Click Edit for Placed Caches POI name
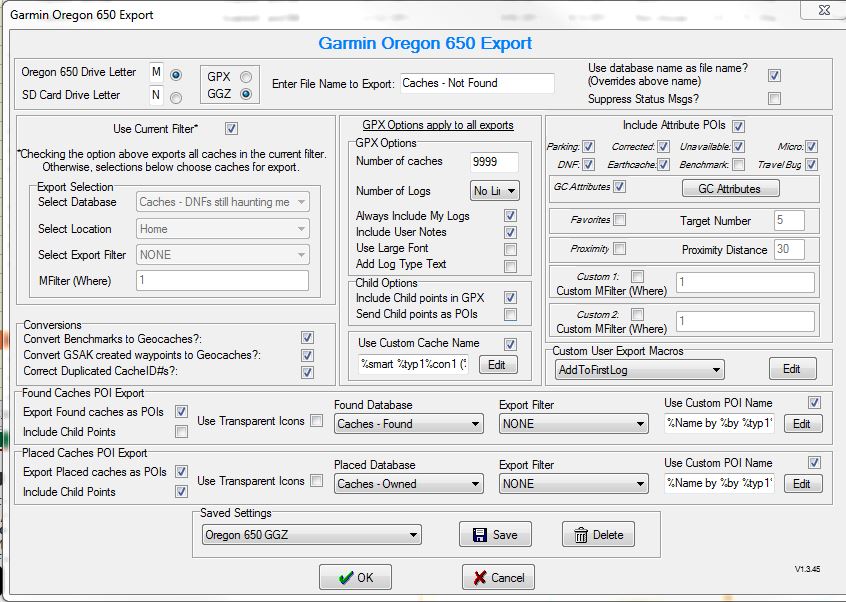This screenshot has height=602, width=846. (x=803, y=484)
